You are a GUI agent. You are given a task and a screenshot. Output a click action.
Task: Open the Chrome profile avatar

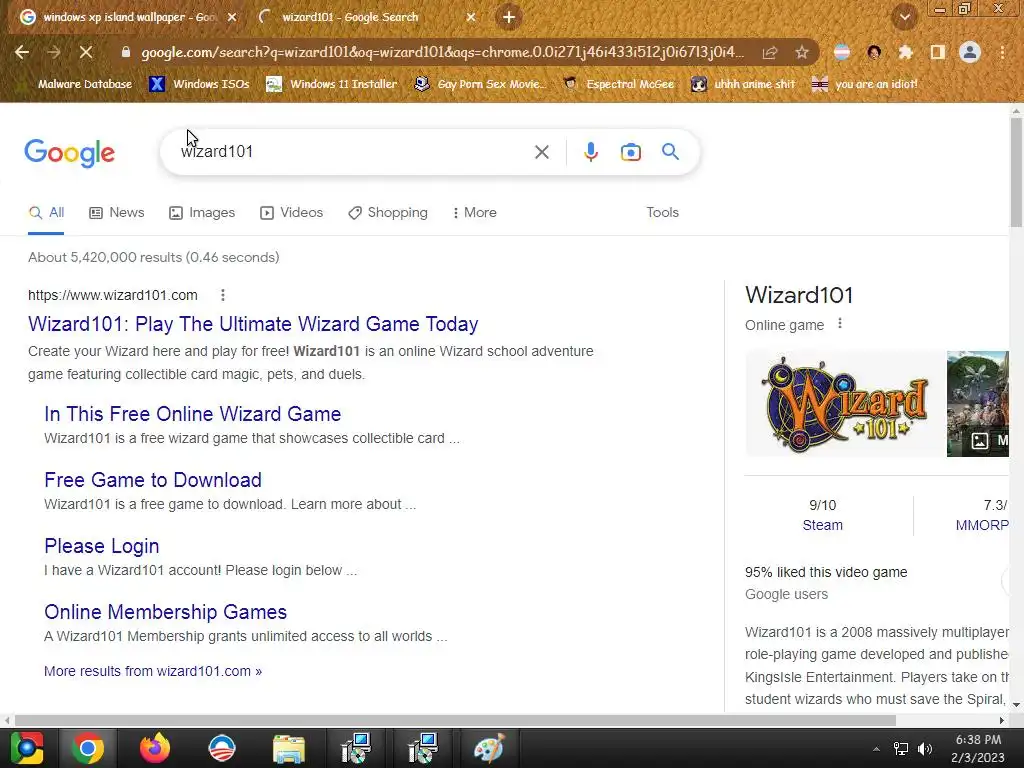tap(970, 52)
